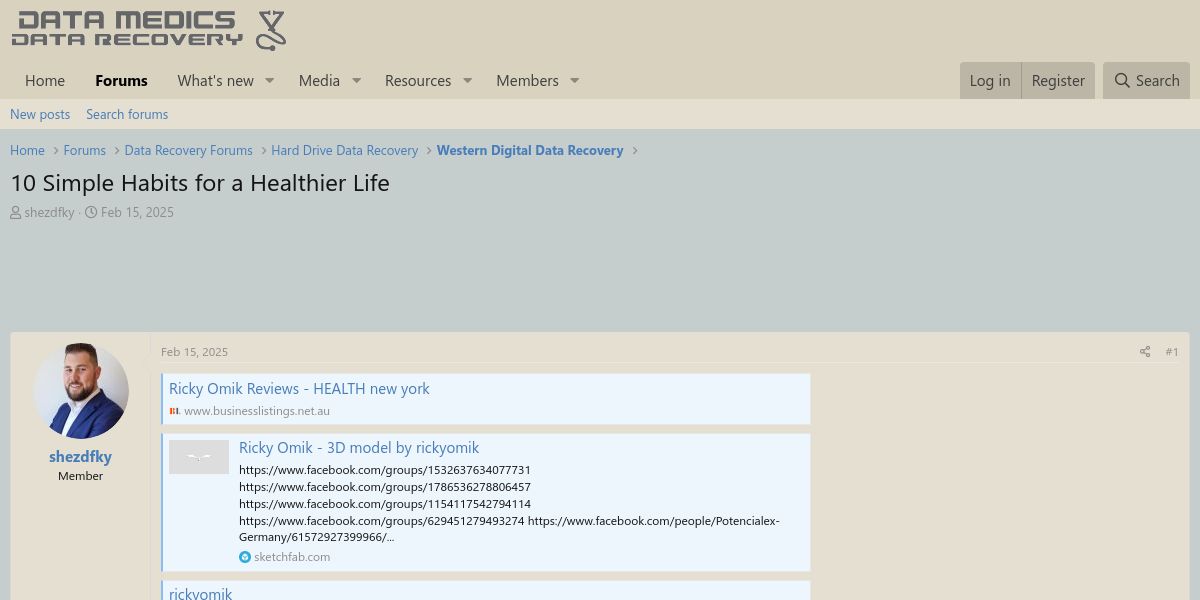Viewport: 1200px width, 600px height.
Task: Click the thread title 10 Simple Habits
Action: click(x=200, y=183)
